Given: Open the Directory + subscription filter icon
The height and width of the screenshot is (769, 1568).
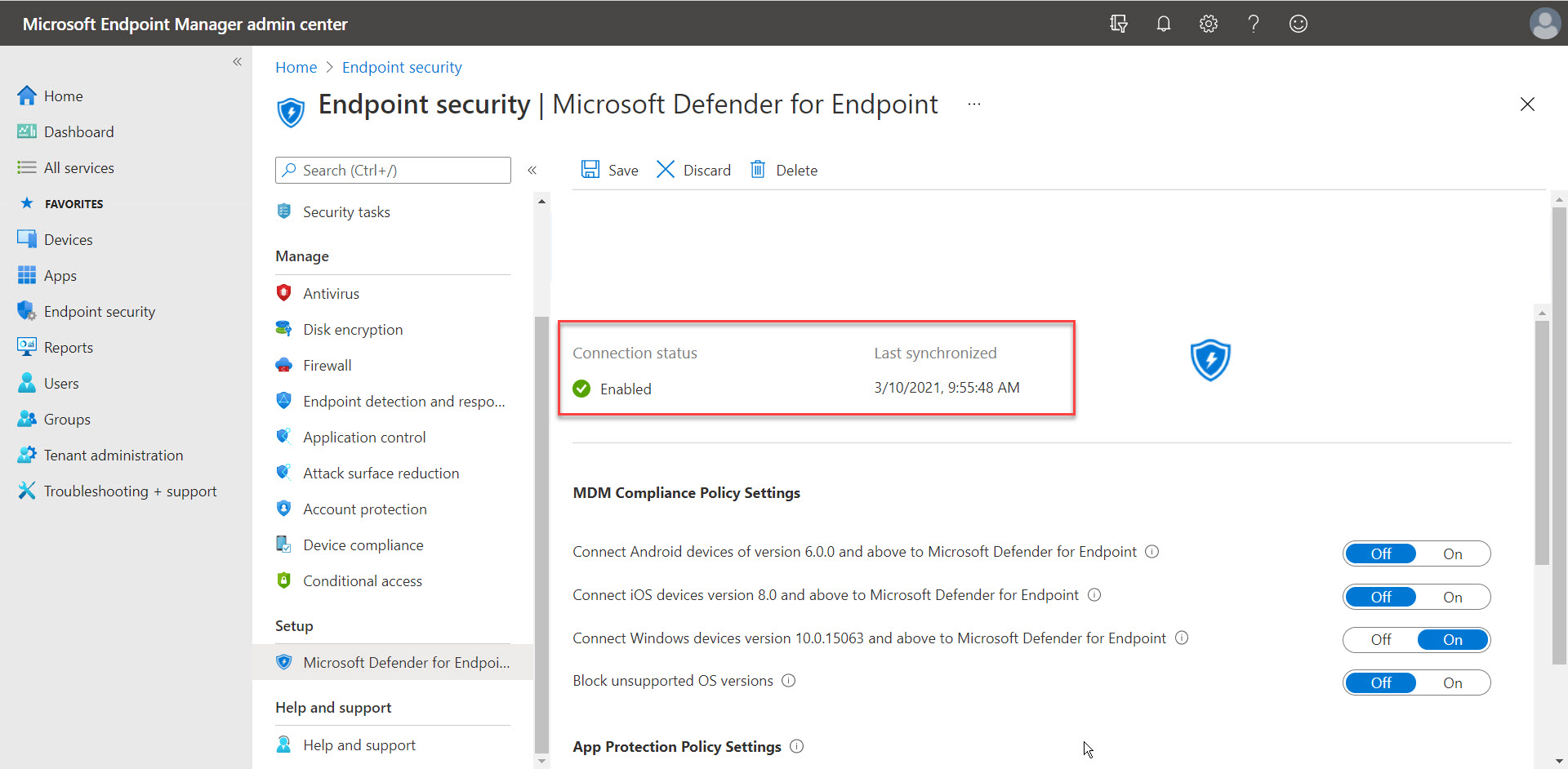Looking at the screenshot, I should 1119,24.
